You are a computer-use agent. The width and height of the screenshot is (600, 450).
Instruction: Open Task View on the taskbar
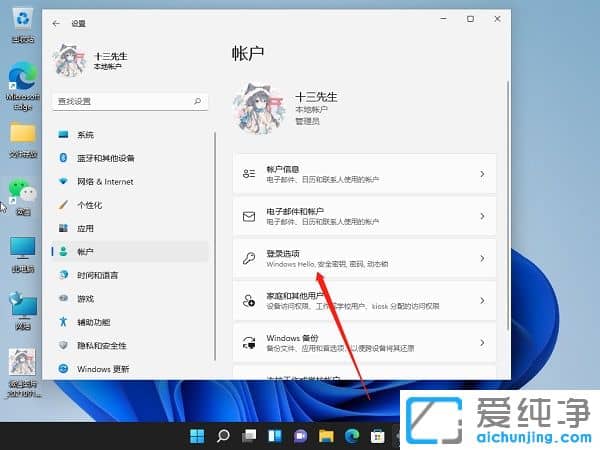coord(249,436)
